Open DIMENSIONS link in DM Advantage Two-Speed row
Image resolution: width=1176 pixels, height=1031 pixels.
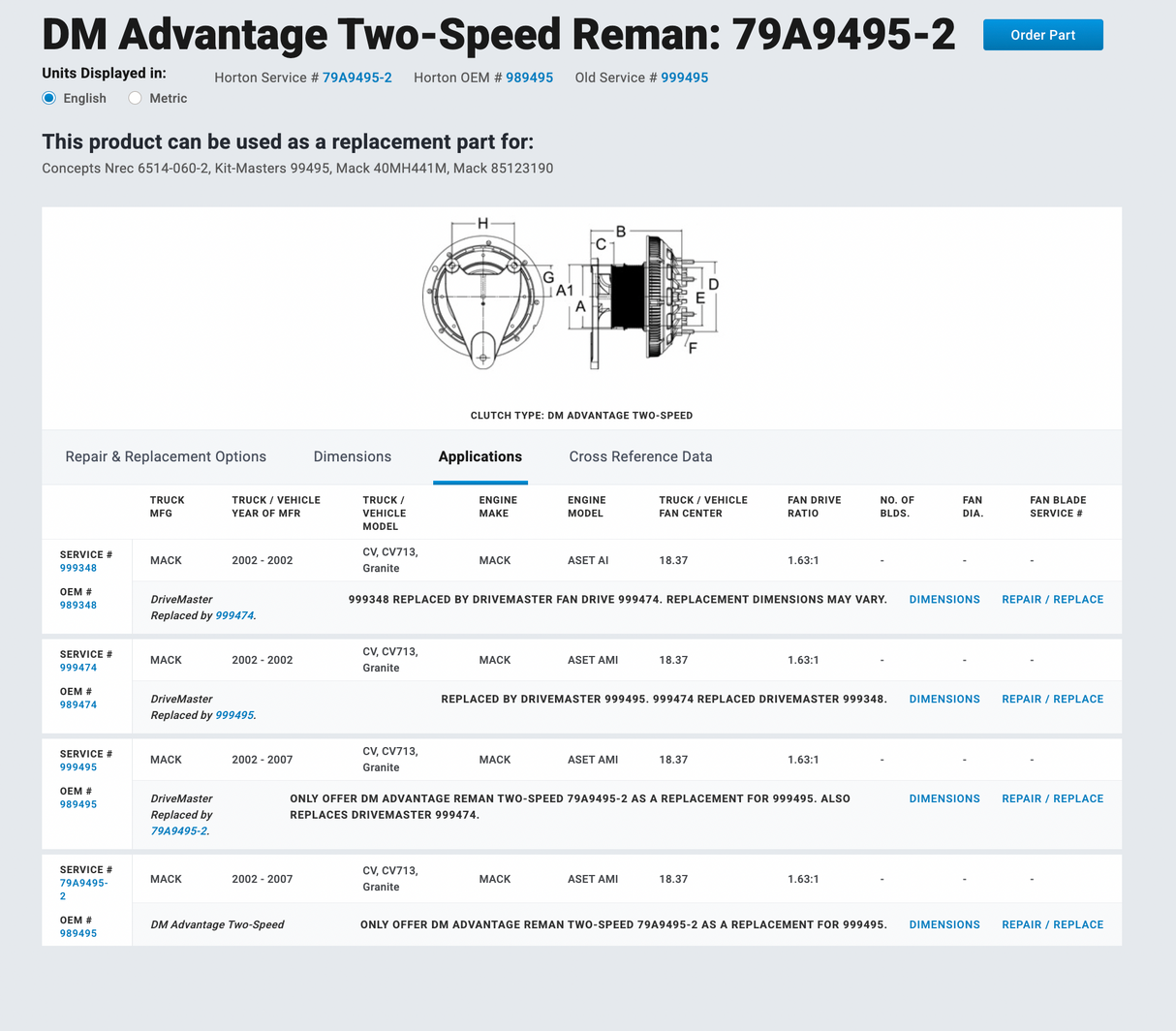[944, 925]
